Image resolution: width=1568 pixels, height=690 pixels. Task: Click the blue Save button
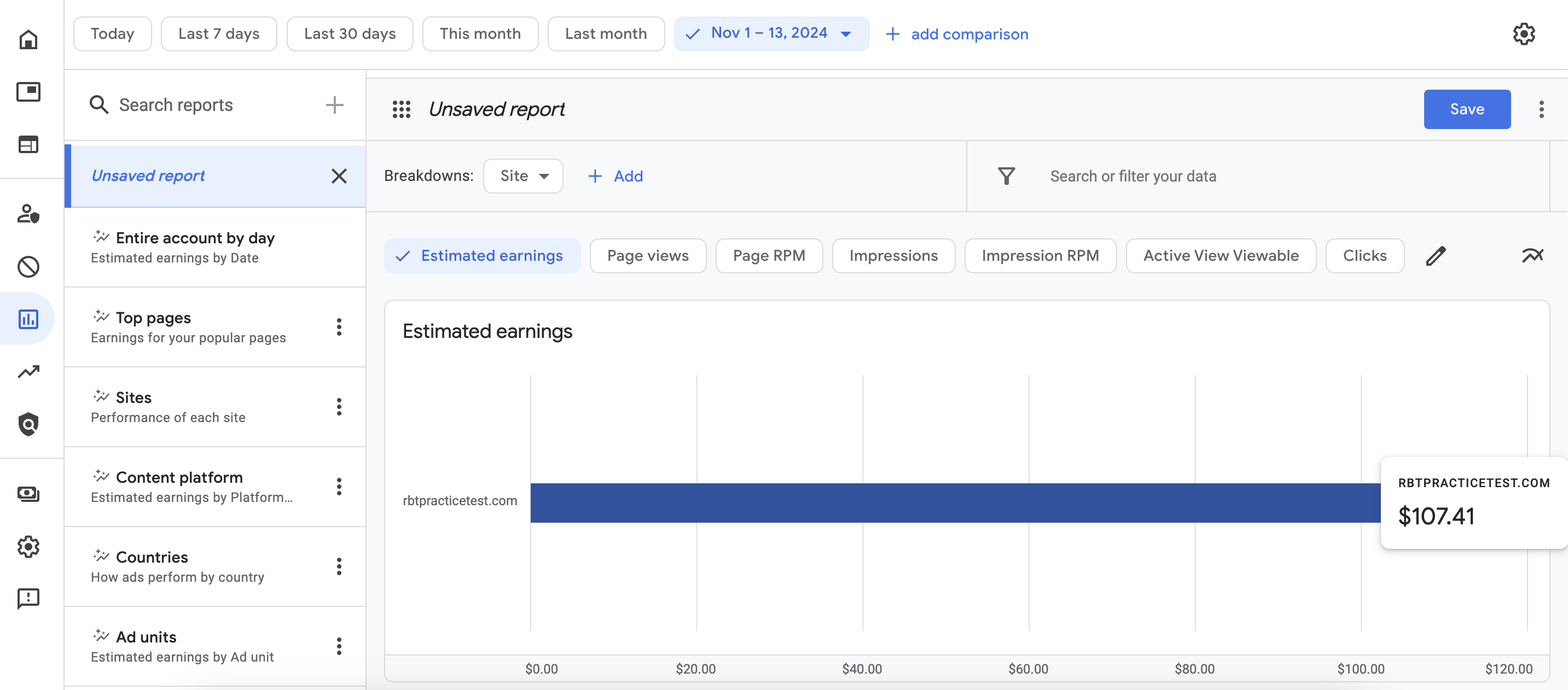(1466, 109)
